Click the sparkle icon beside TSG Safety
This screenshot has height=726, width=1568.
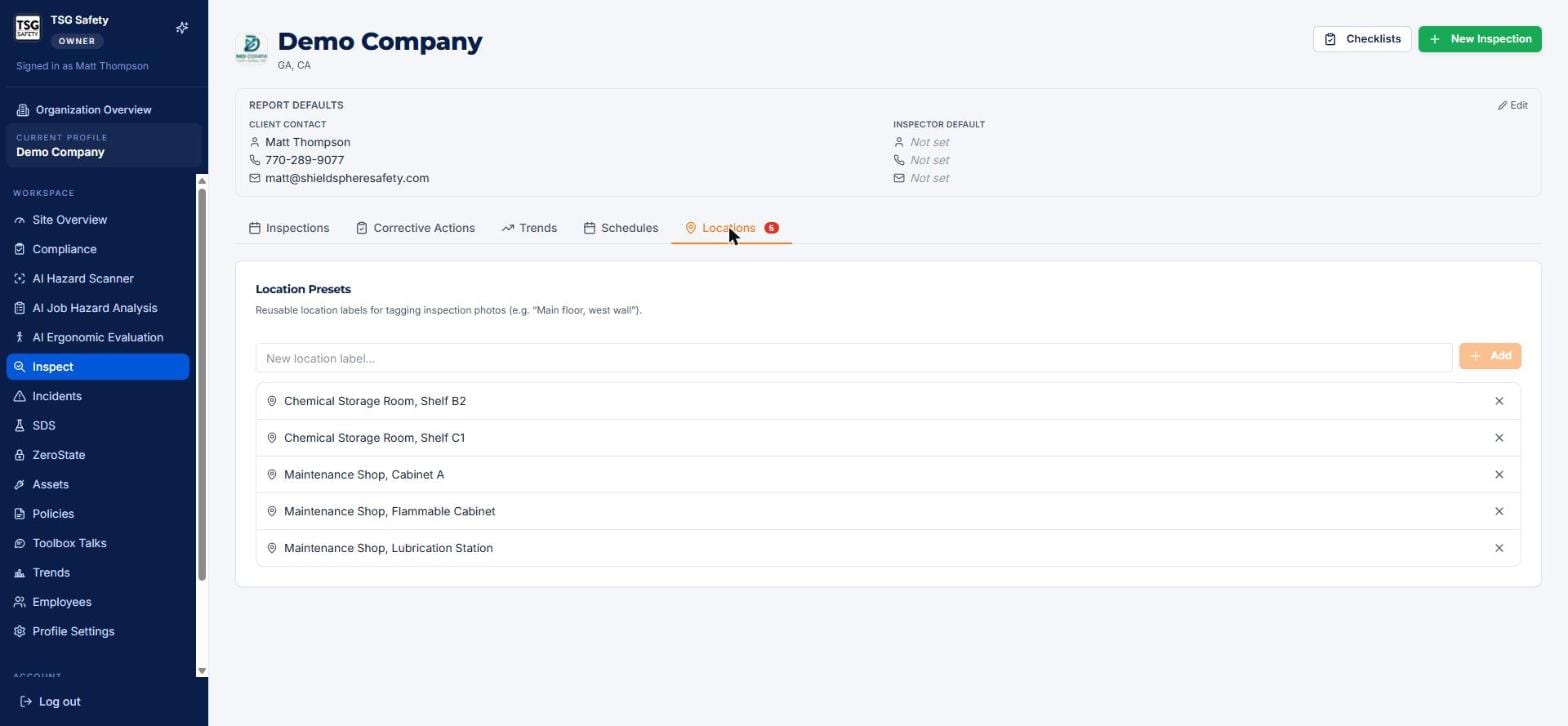(x=182, y=28)
